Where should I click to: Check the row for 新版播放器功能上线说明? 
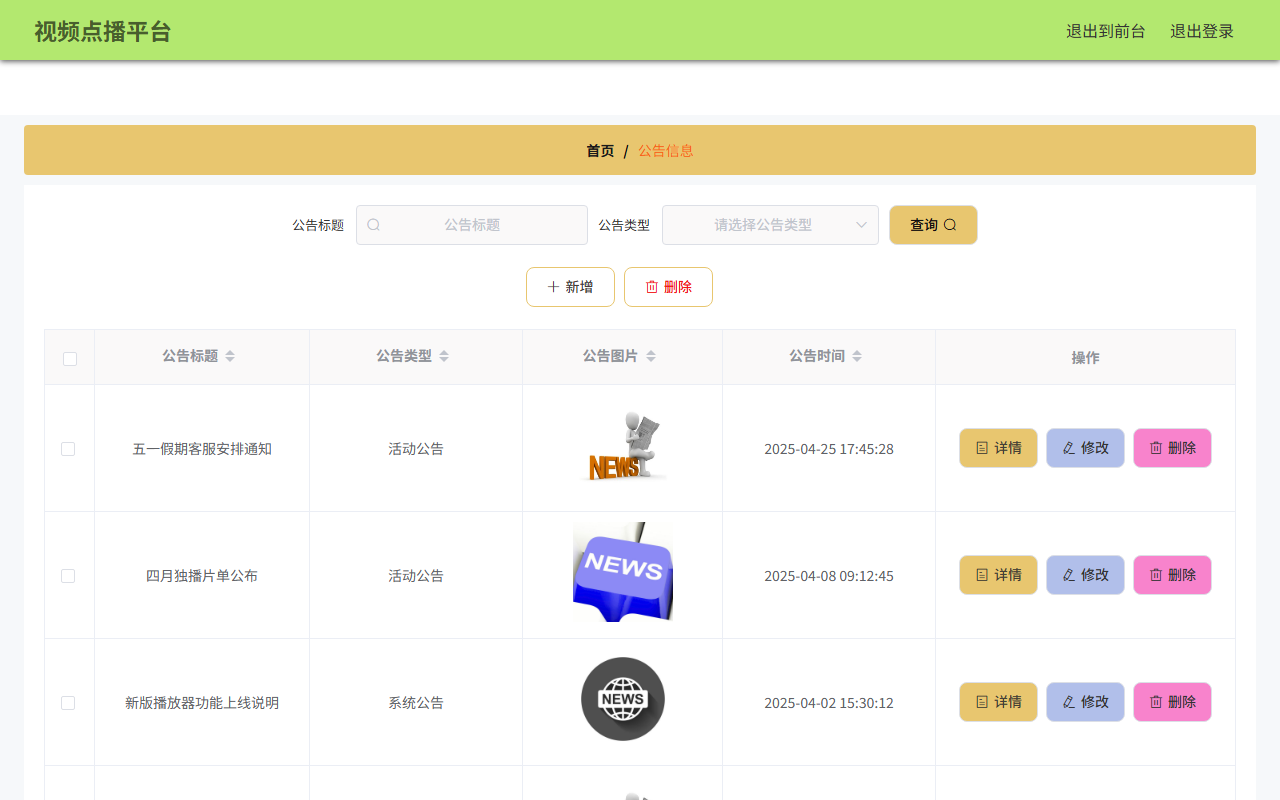68,703
